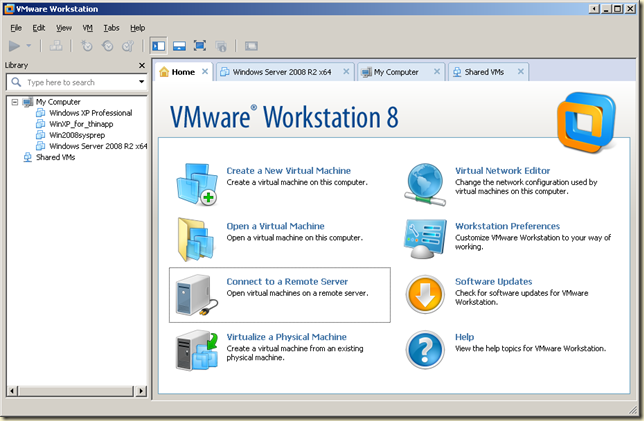
Task: Click the magnifier icon in Library search
Action: pyautogui.click(x=16, y=82)
